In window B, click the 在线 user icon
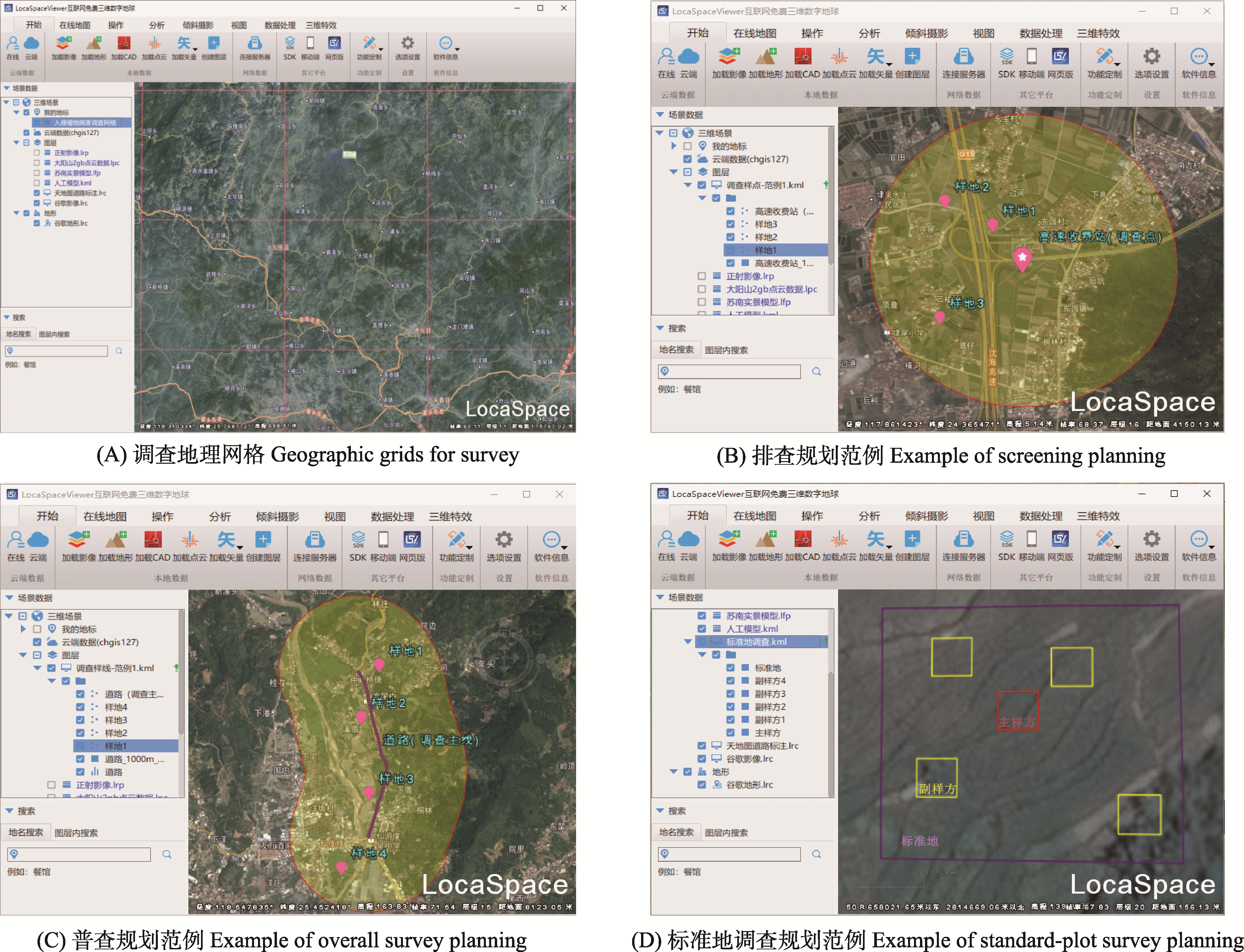This screenshot has height=952, width=1244. coord(666,56)
